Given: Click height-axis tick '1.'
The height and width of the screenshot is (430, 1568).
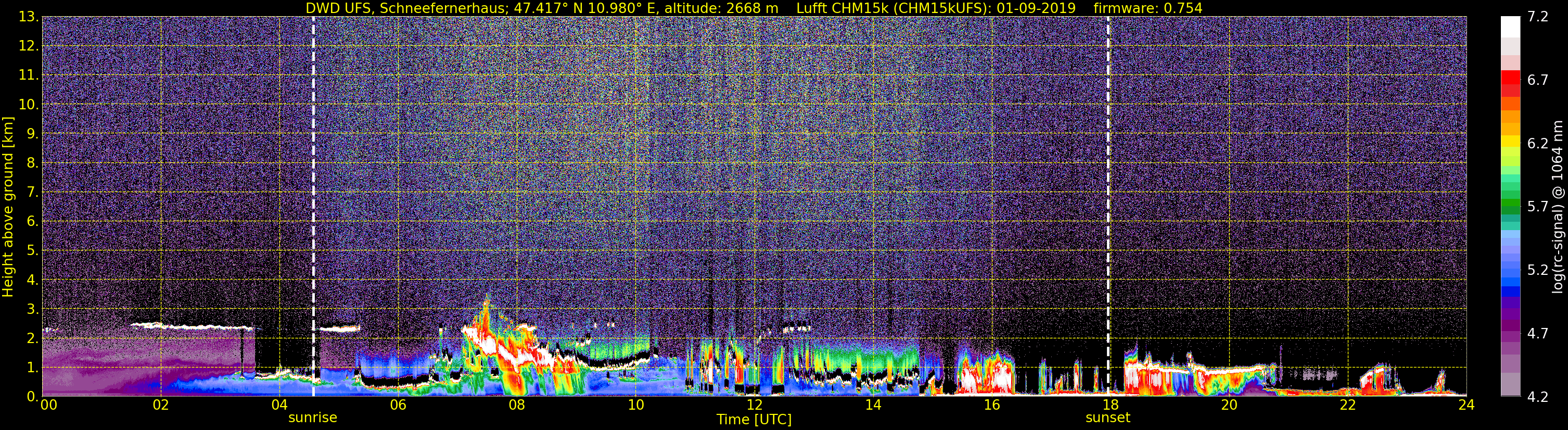Looking at the screenshot, I should click(x=33, y=368).
